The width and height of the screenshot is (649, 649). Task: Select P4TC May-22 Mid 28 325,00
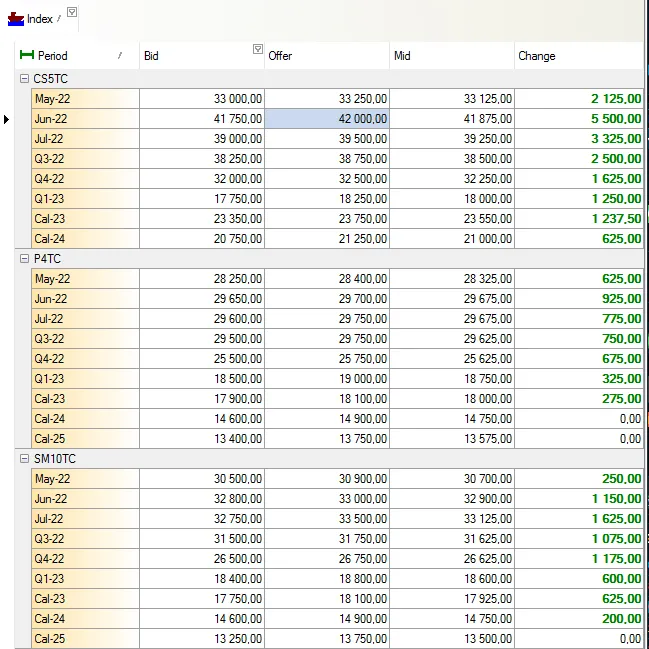[x=452, y=279]
